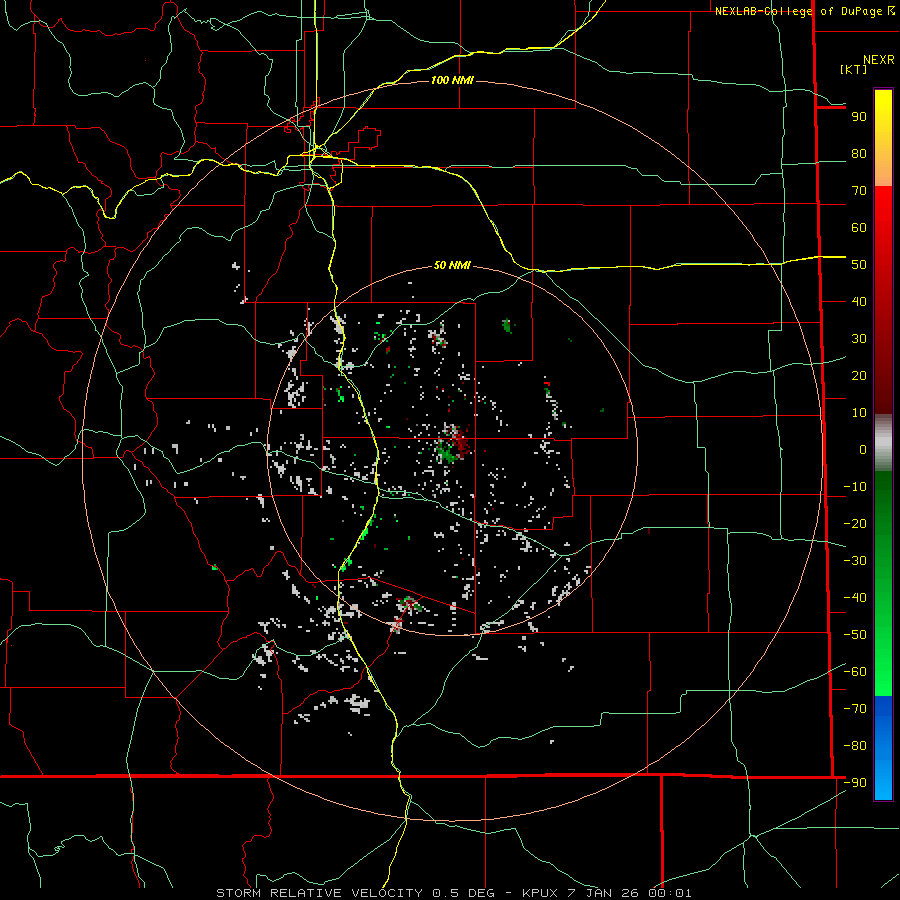Select the -60 scale value

855,672
